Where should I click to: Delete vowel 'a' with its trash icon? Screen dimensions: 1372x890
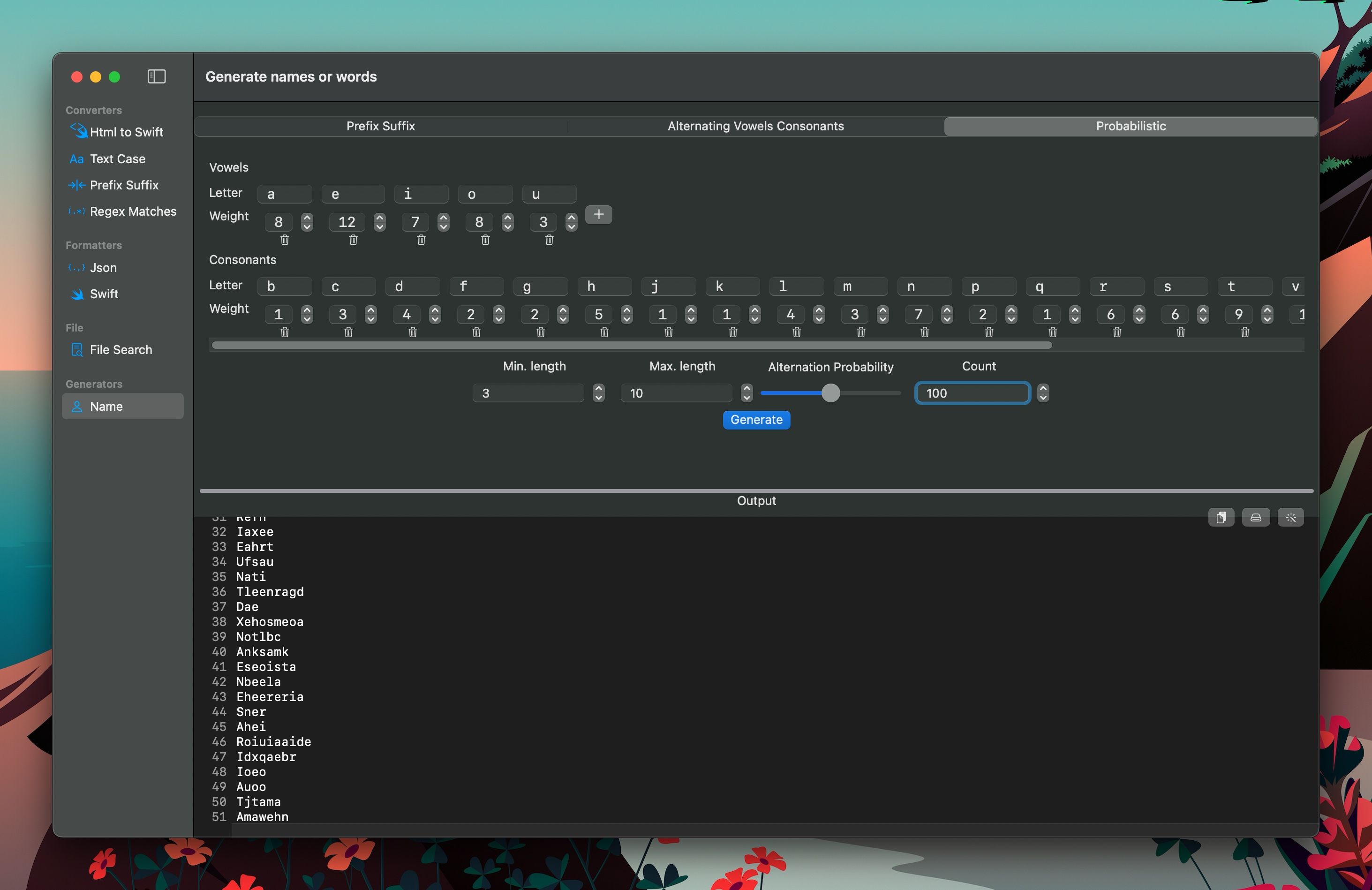pyautogui.click(x=285, y=240)
